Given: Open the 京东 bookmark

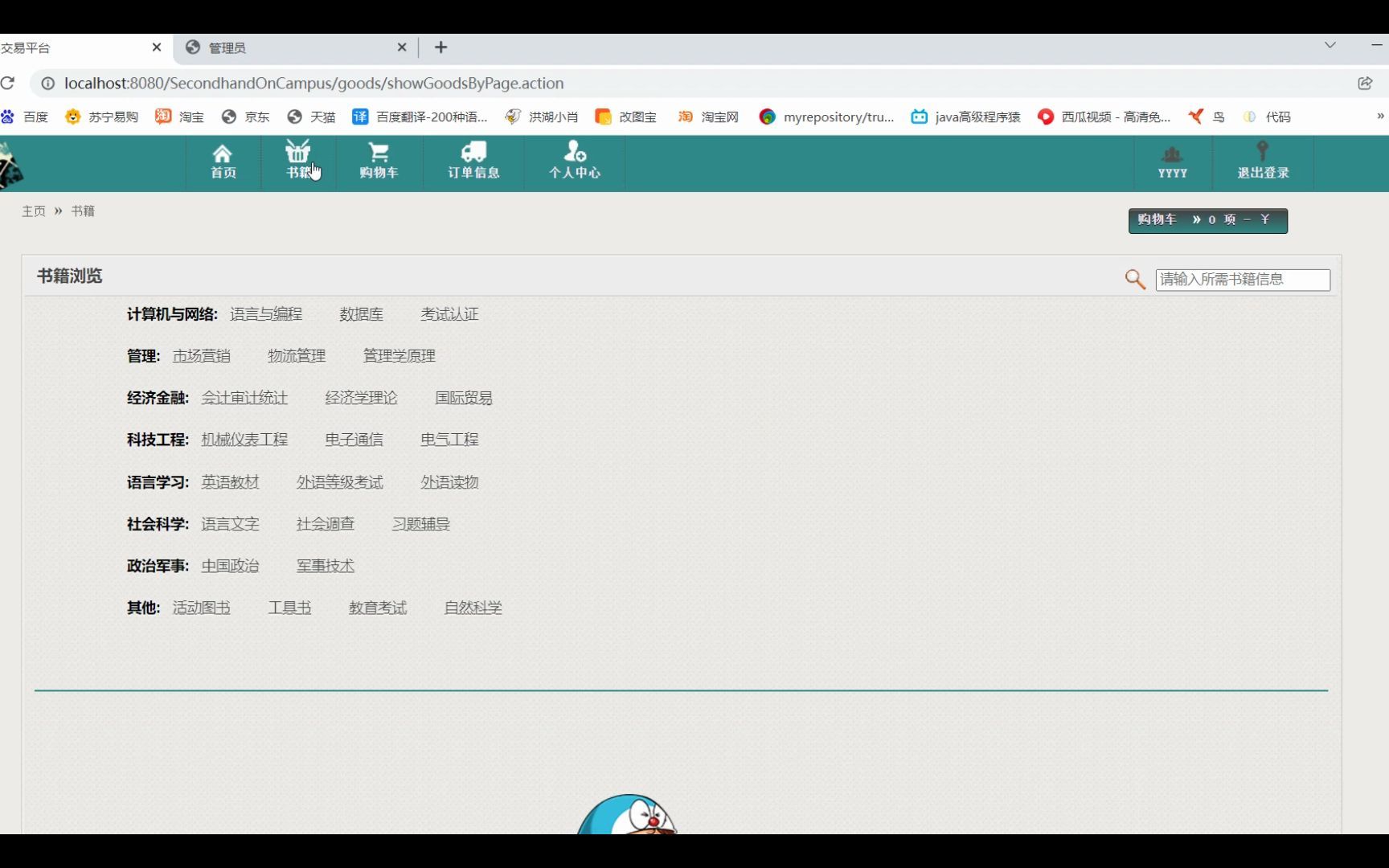Looking at the screenshot, I should click(246, 117).
